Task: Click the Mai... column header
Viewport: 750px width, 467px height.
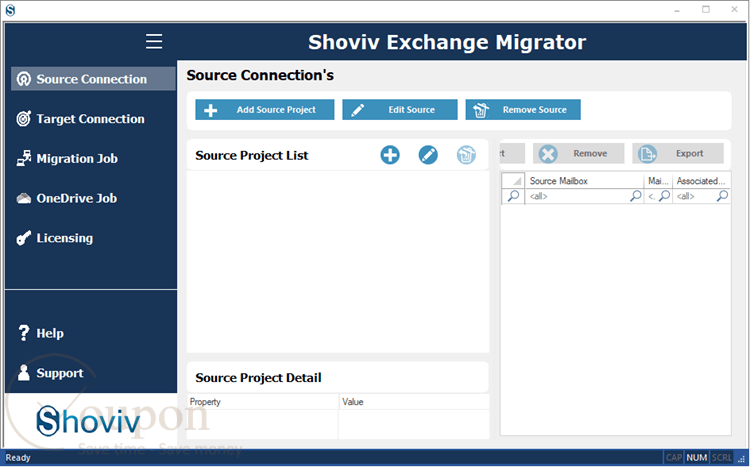Action: click(x=658, y=181)
